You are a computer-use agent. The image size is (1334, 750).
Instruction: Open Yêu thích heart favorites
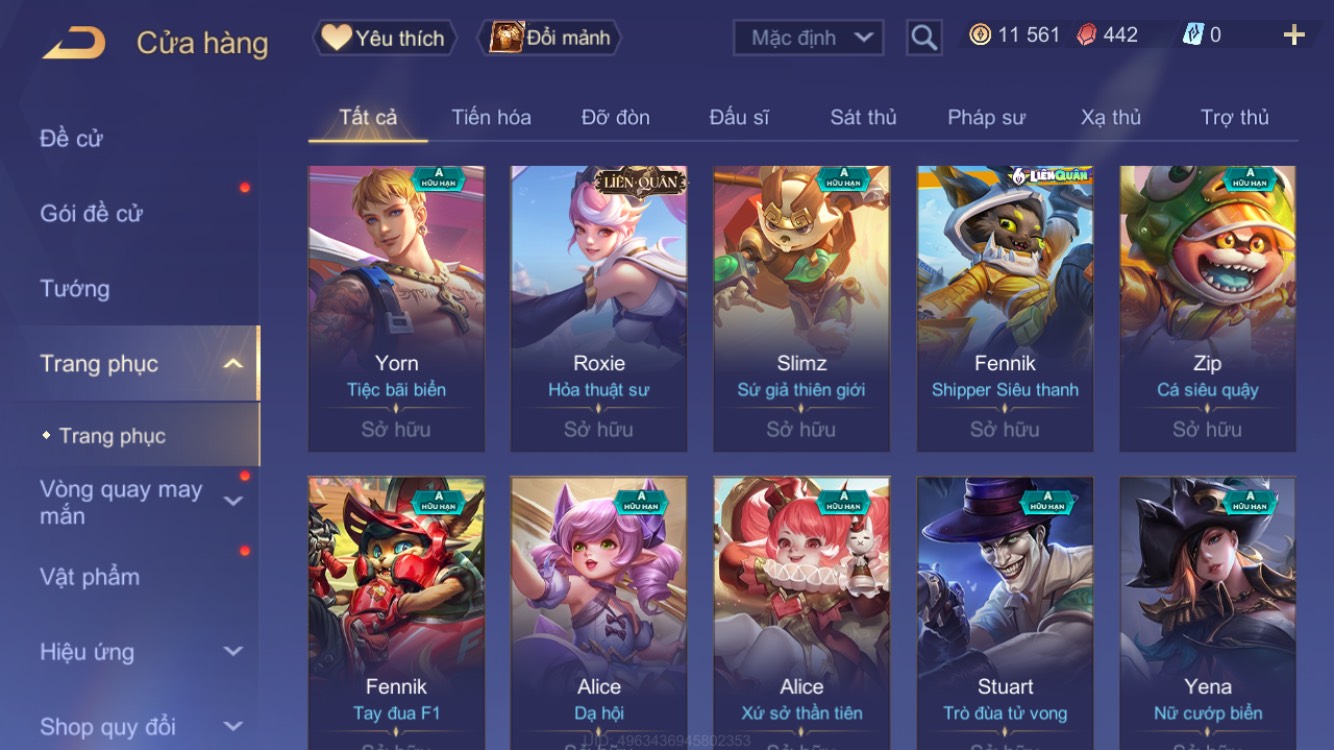tap(384, 38)
